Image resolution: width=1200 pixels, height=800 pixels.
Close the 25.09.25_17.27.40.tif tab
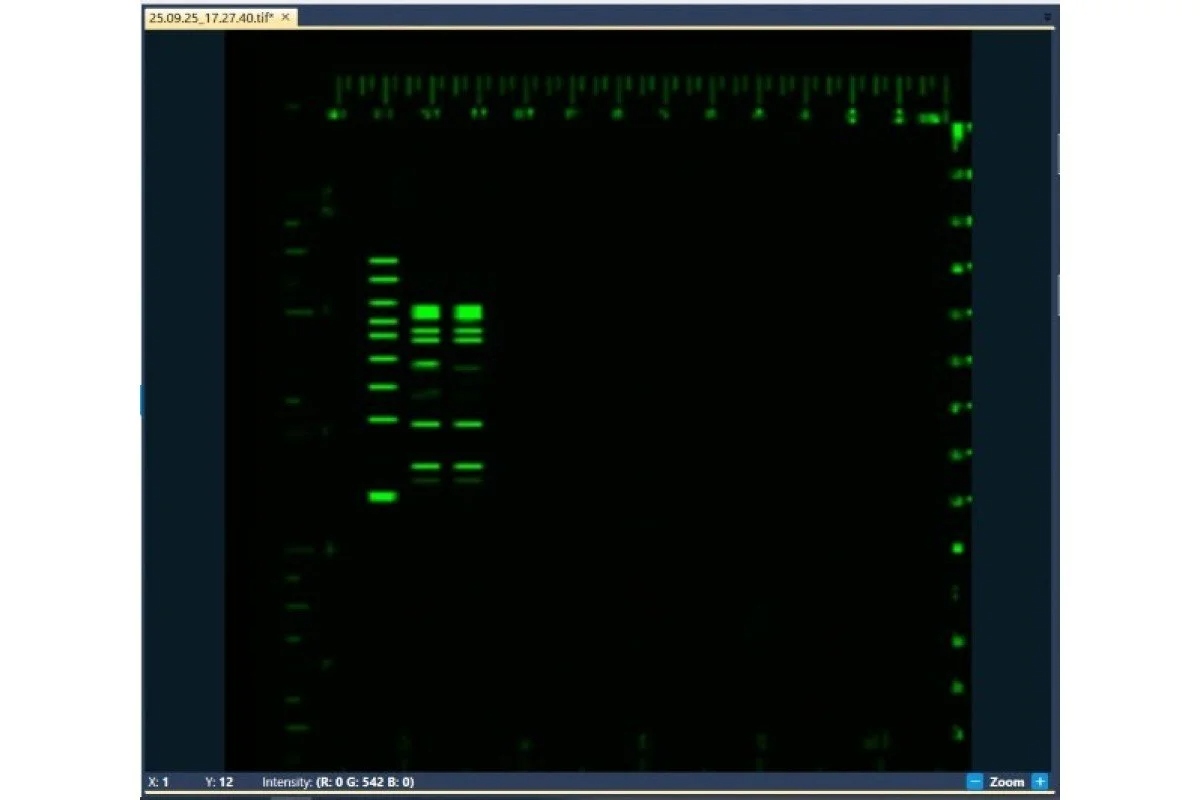click(x=286, y=17)
